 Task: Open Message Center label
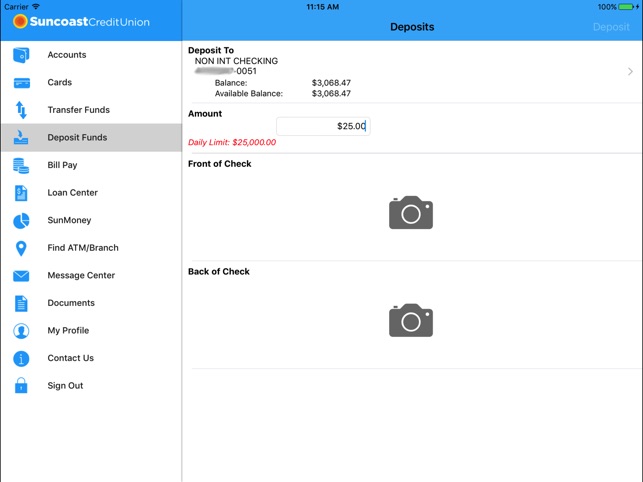(x=81, y=275)
